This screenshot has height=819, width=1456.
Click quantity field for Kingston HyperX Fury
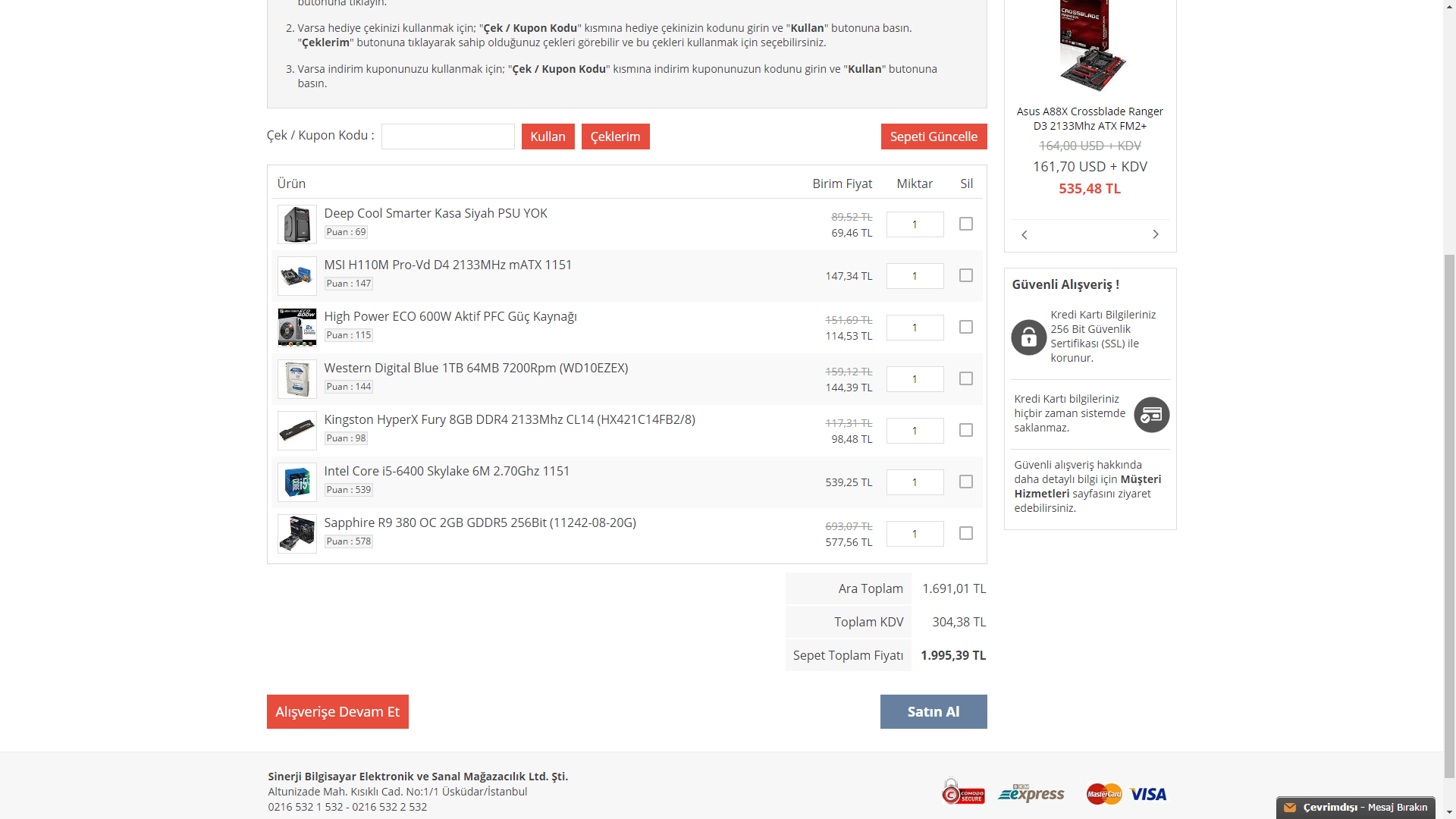coord(915,431)
